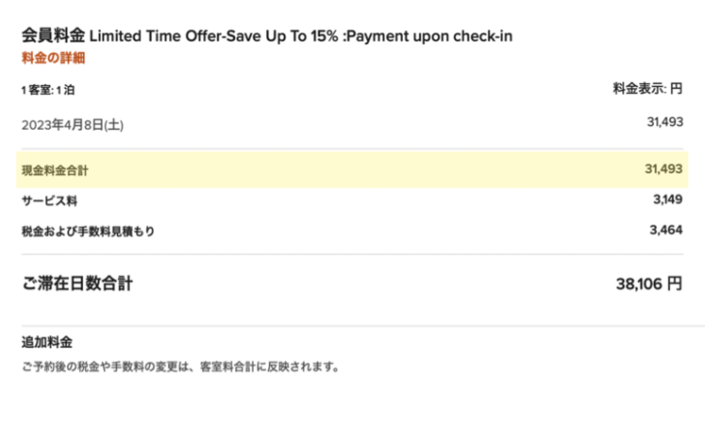Click the nightly rate 31,493
Image resolution: width=728 pixels, height=435 pixels.
(665, 122)
